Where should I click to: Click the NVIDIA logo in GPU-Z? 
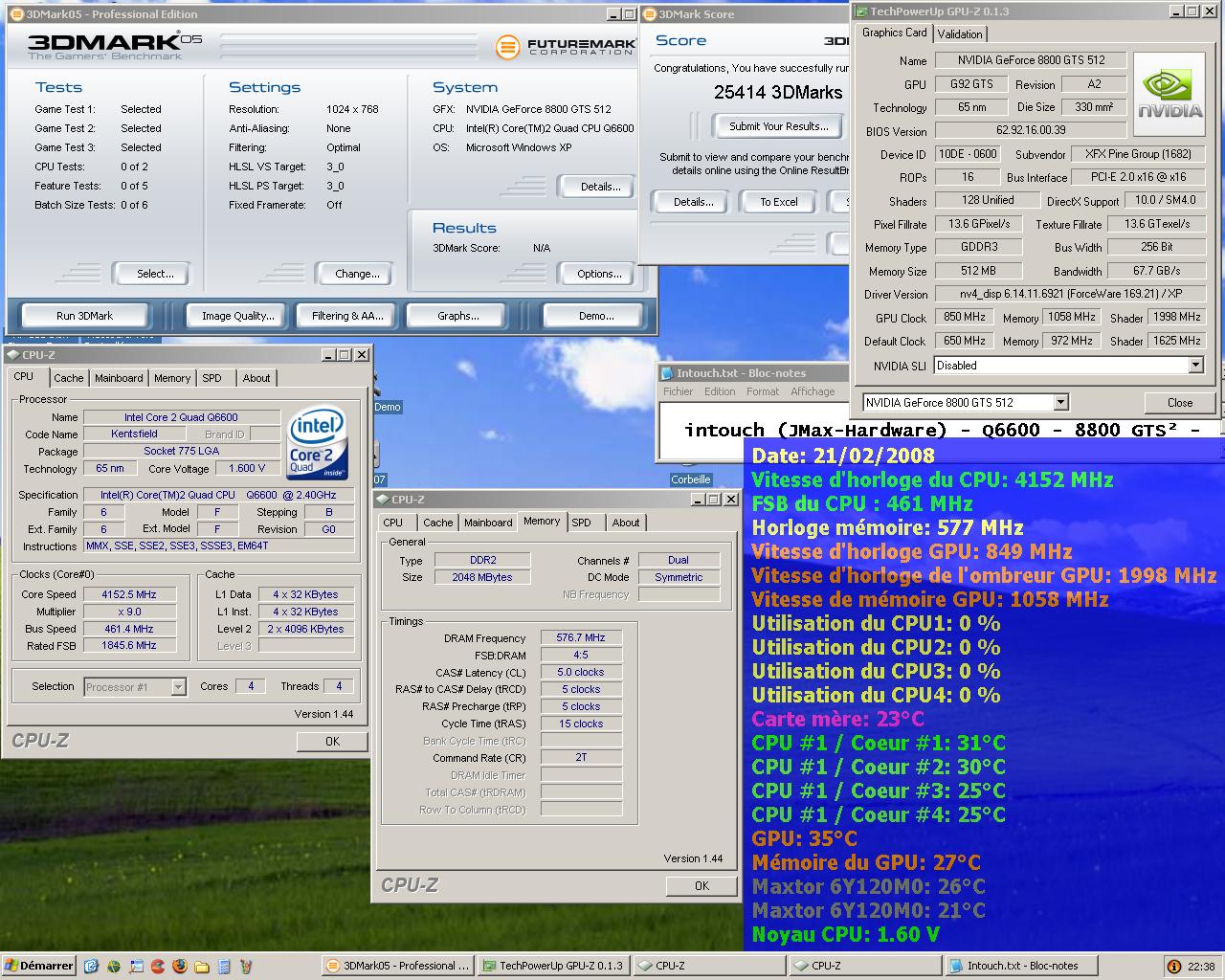tap(1169, 92)
